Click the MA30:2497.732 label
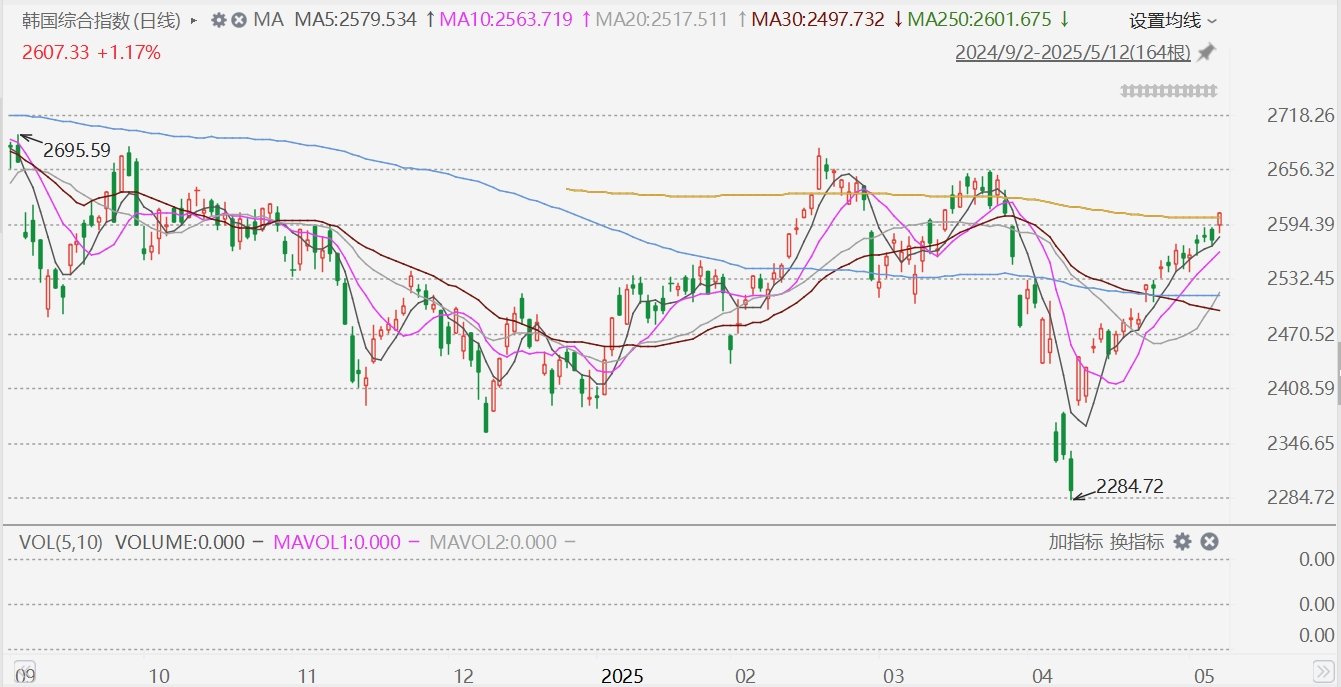 (x=817, y=20)
